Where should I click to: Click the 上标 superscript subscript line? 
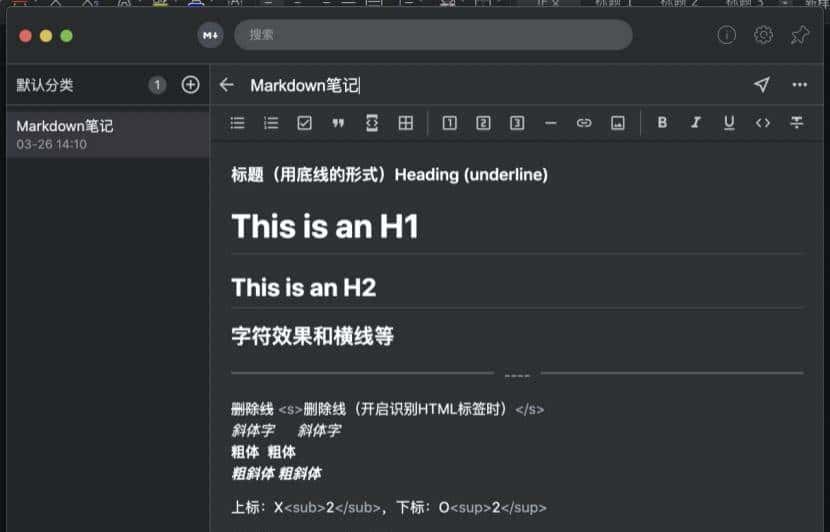(389, 507)
